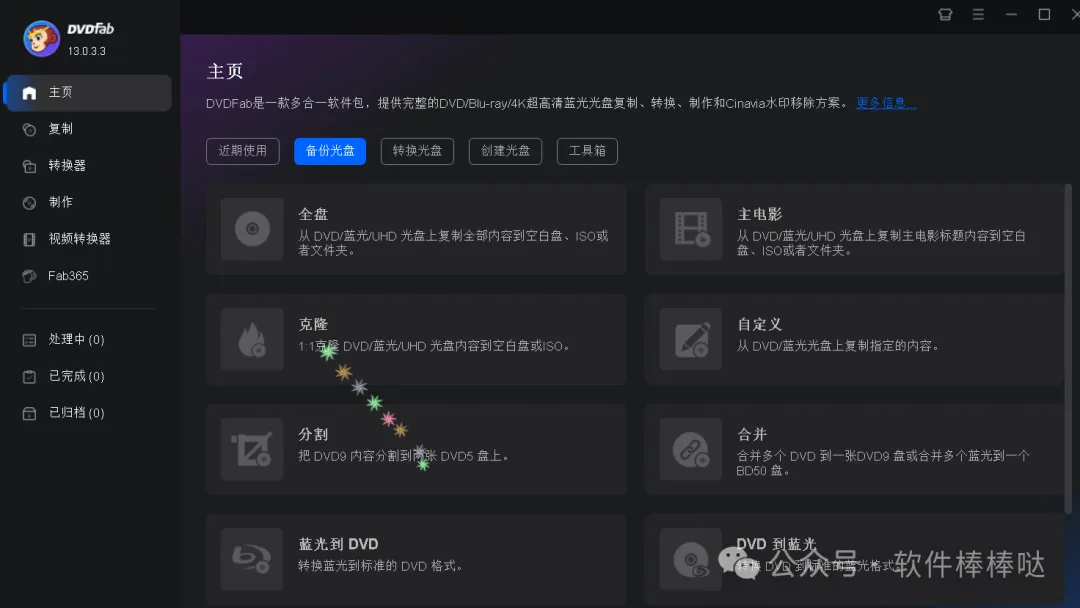1080x608 pixels.
Task: Select Fab365 label in sidebar
Action: coord(68,275)
